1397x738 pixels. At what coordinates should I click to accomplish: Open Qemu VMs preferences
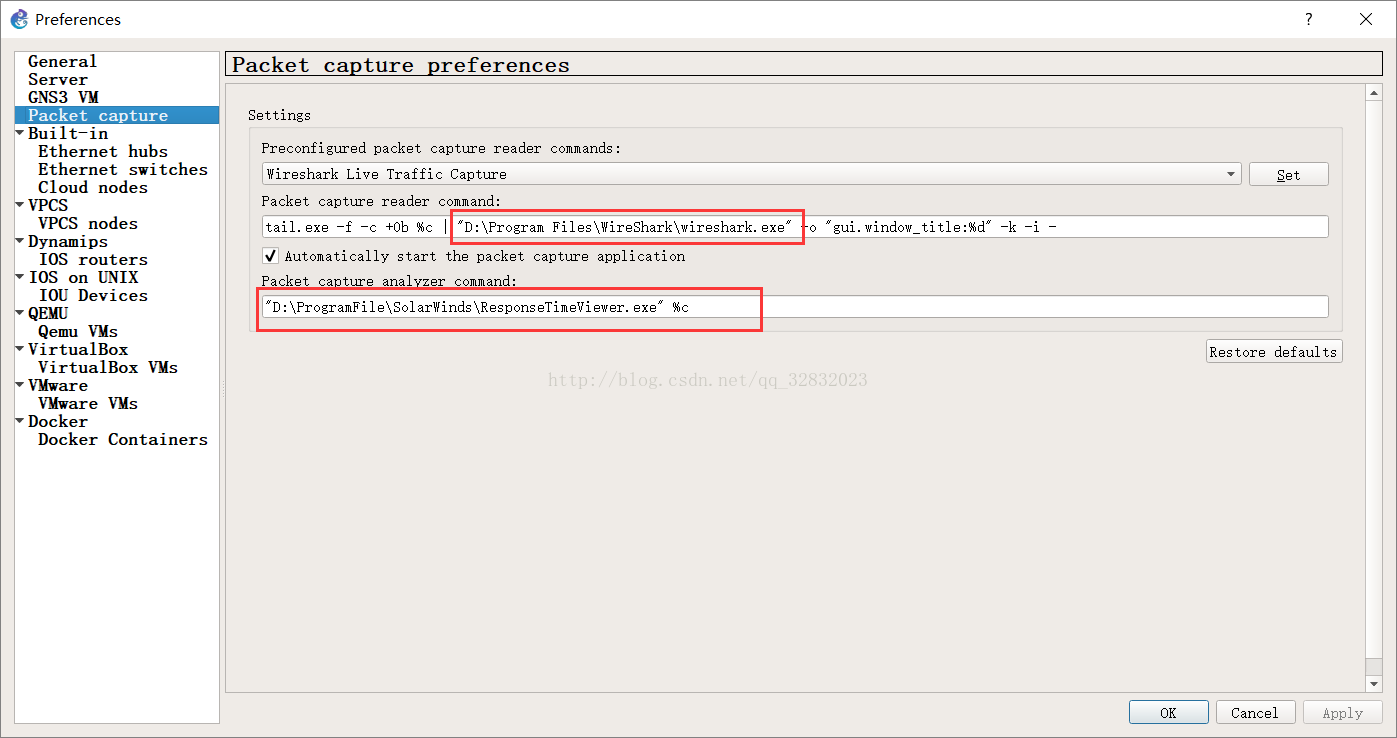(x=78, y=332)
